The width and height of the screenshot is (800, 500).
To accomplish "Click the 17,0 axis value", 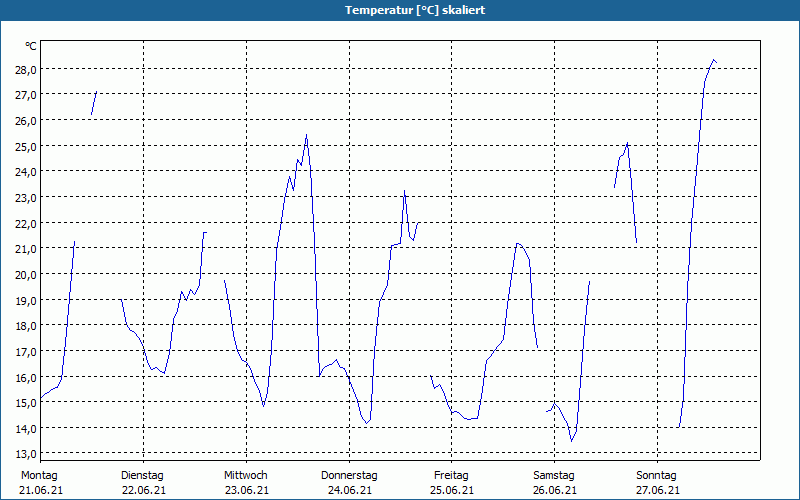I will click(26, 352).
